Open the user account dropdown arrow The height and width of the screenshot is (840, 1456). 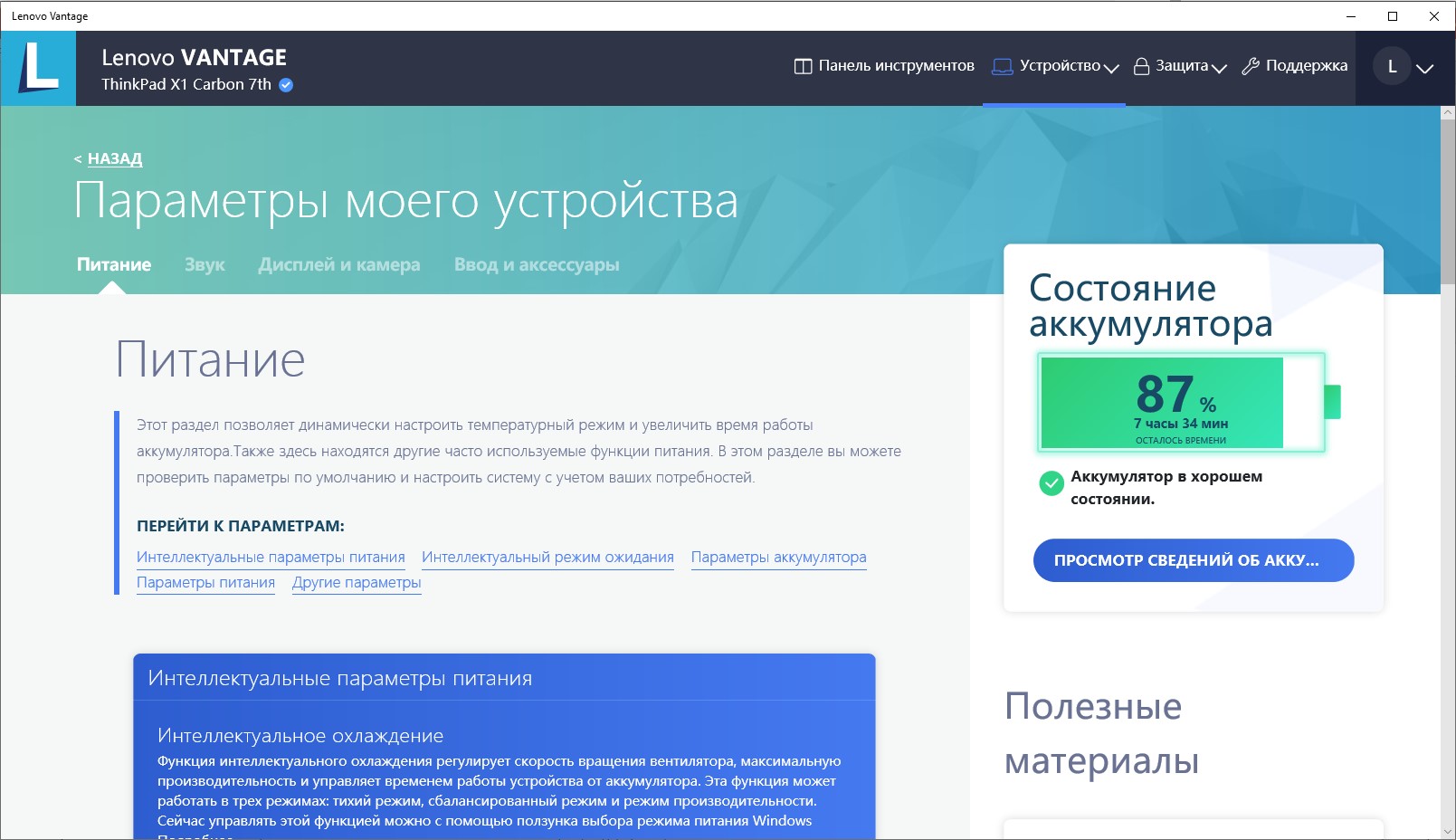click(1424, 69)
